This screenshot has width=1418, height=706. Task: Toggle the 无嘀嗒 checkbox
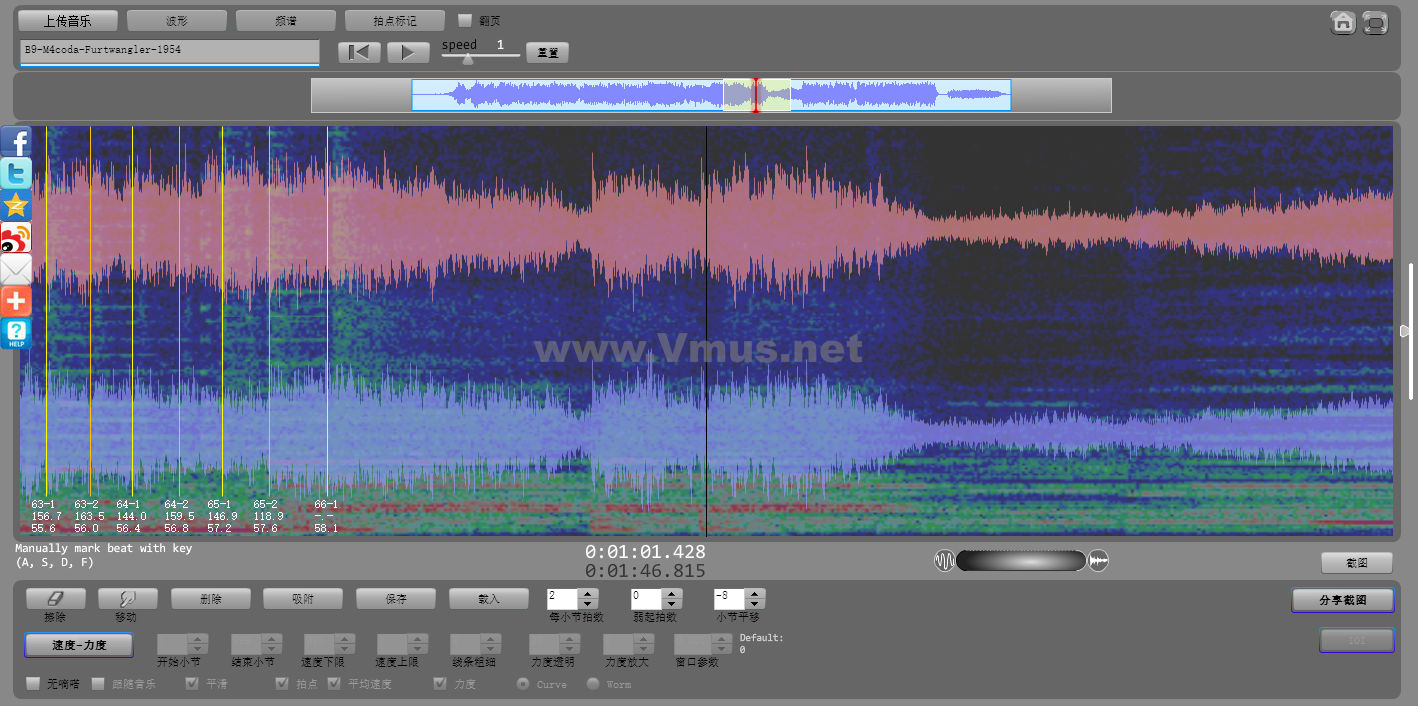click(x=33, y=684)
